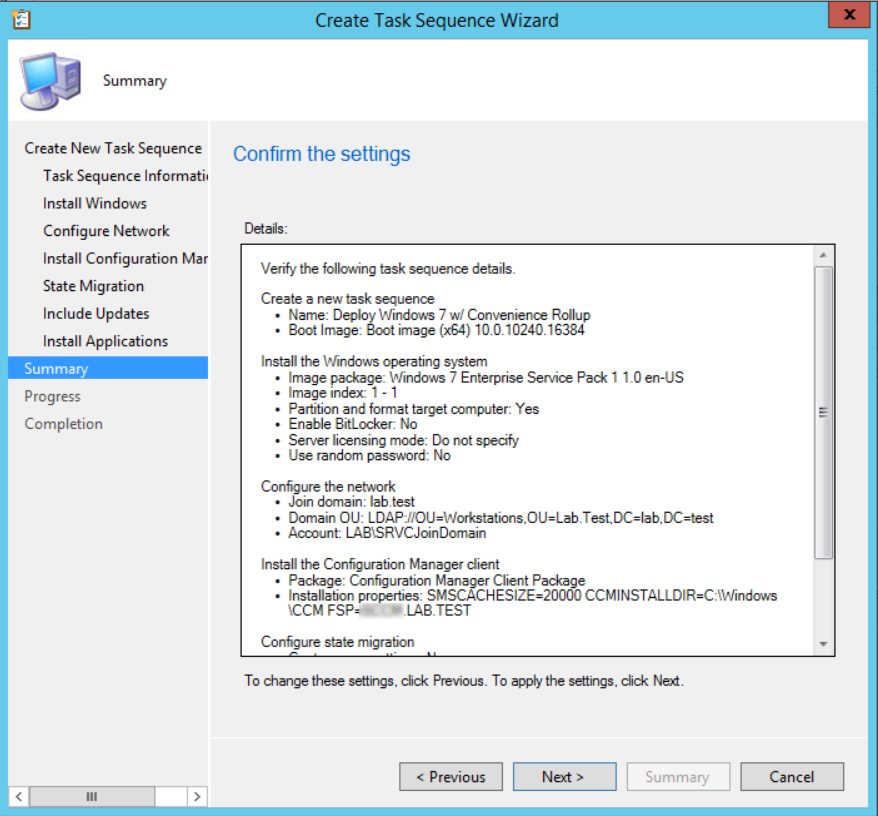This screenshot has width=878, height=816.
Task: Close the Create Task Sequence Wizard
Action: (x=848, y=15)
